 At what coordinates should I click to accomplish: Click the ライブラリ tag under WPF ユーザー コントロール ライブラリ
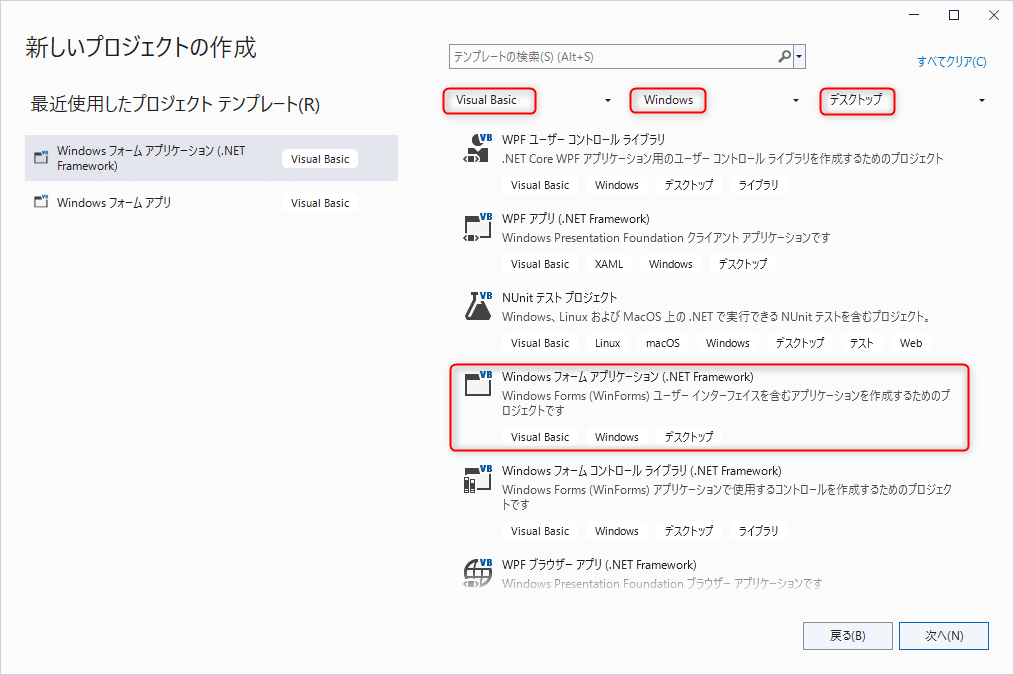tap(758, 185)
